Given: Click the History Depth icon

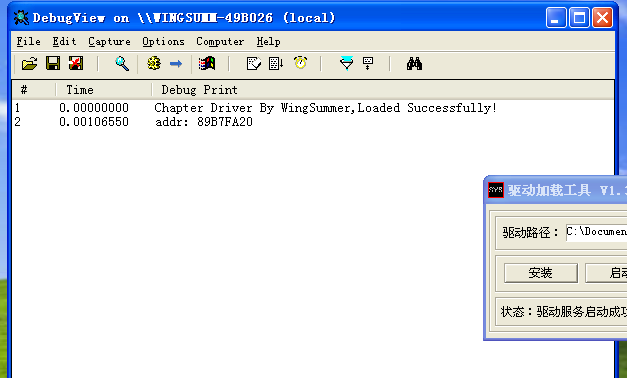Looking at the screenshot, I should tap(254, 64).
